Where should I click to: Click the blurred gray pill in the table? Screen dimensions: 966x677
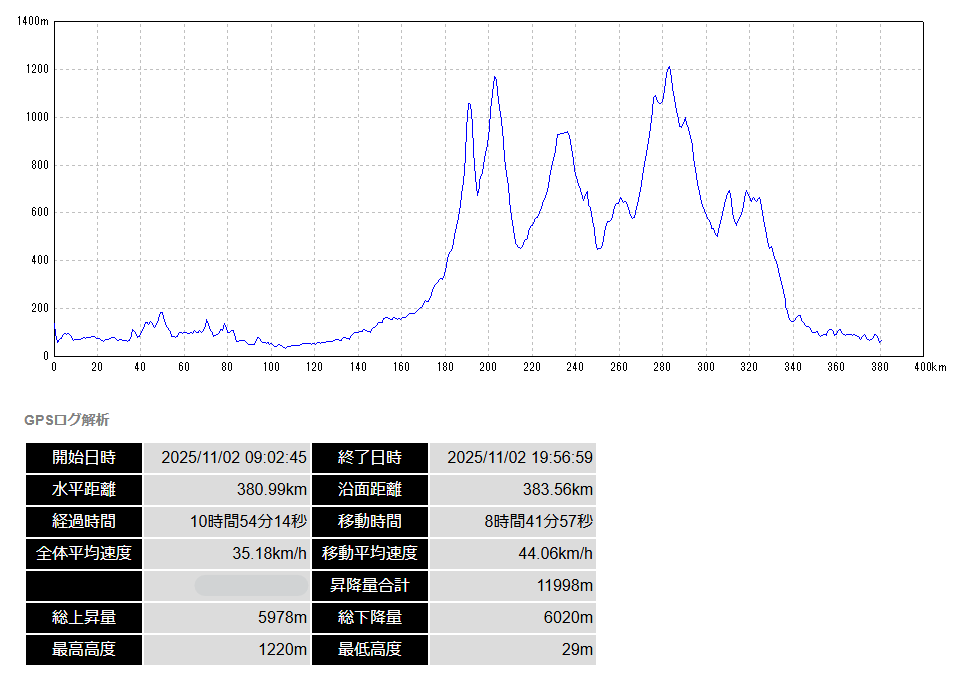click(251, 585)
